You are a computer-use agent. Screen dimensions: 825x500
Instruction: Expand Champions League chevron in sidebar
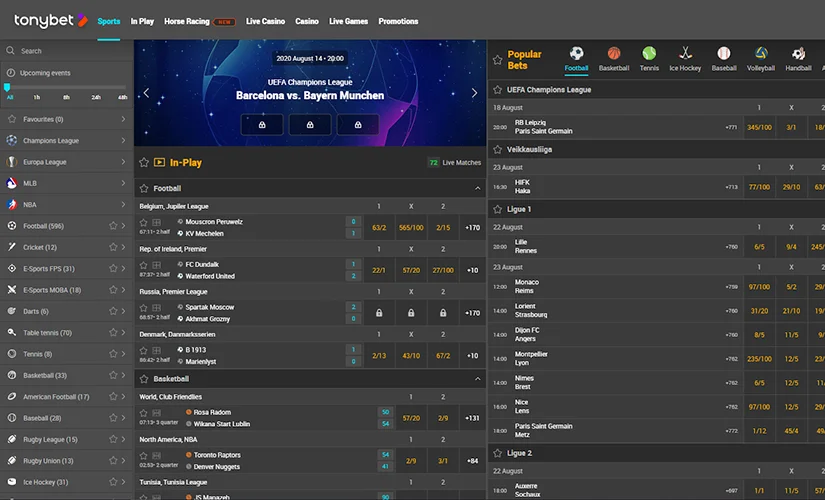pyautogui.click(x=123, y=141)
